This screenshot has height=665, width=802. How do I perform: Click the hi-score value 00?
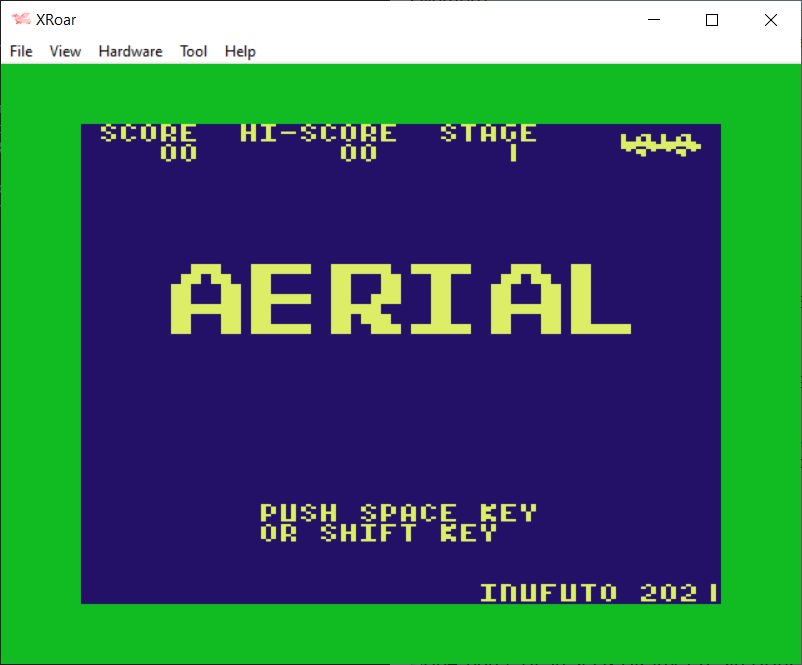pos(358,153)
